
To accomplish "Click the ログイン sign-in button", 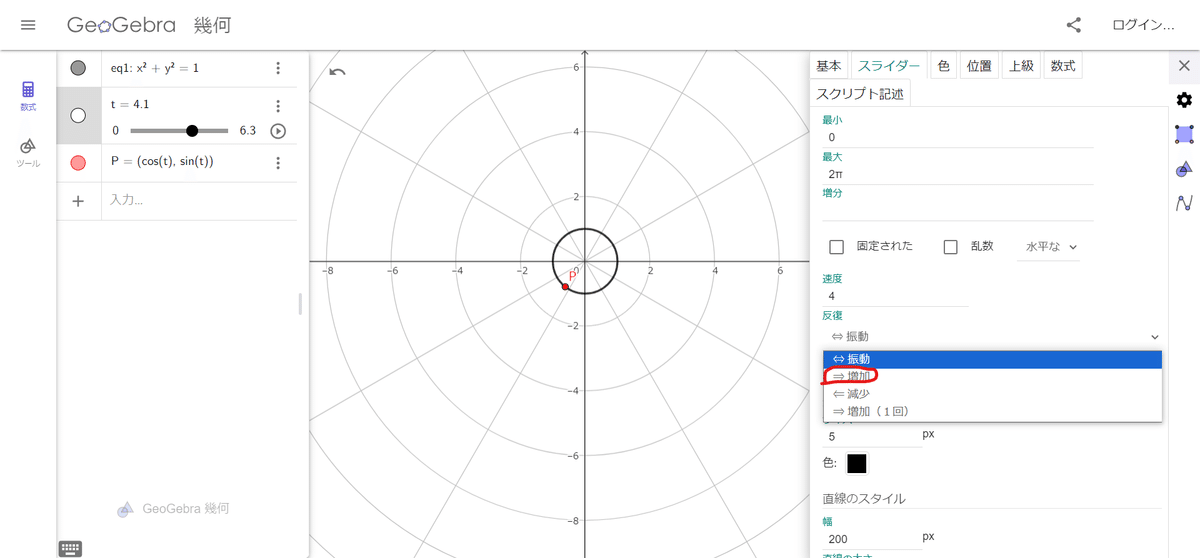I will click(x=1143, y=25).
